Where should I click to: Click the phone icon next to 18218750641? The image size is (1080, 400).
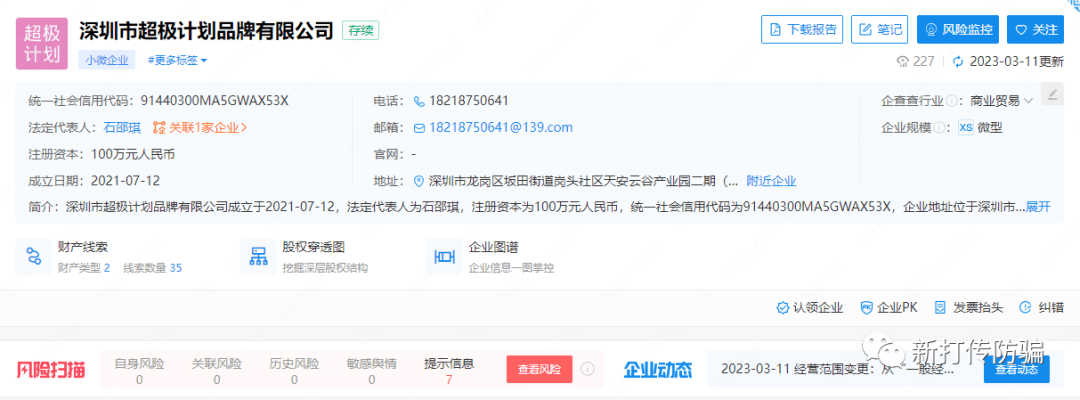point(419,101)
